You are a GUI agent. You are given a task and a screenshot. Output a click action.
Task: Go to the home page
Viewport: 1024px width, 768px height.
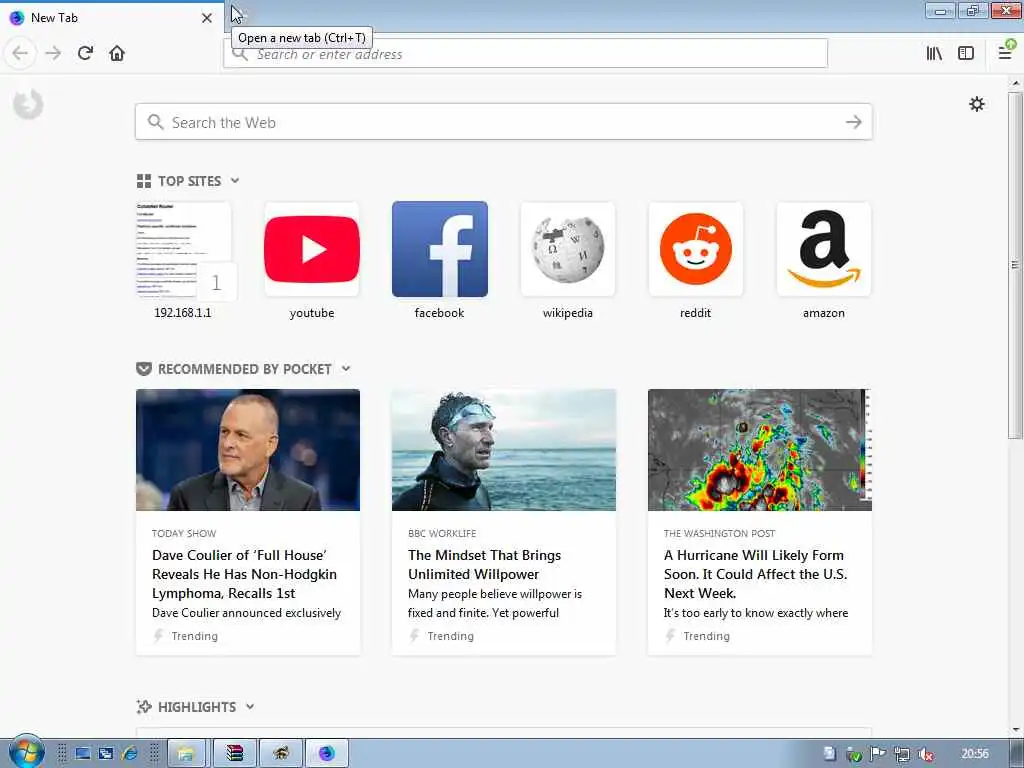click(x=117, y=53)
